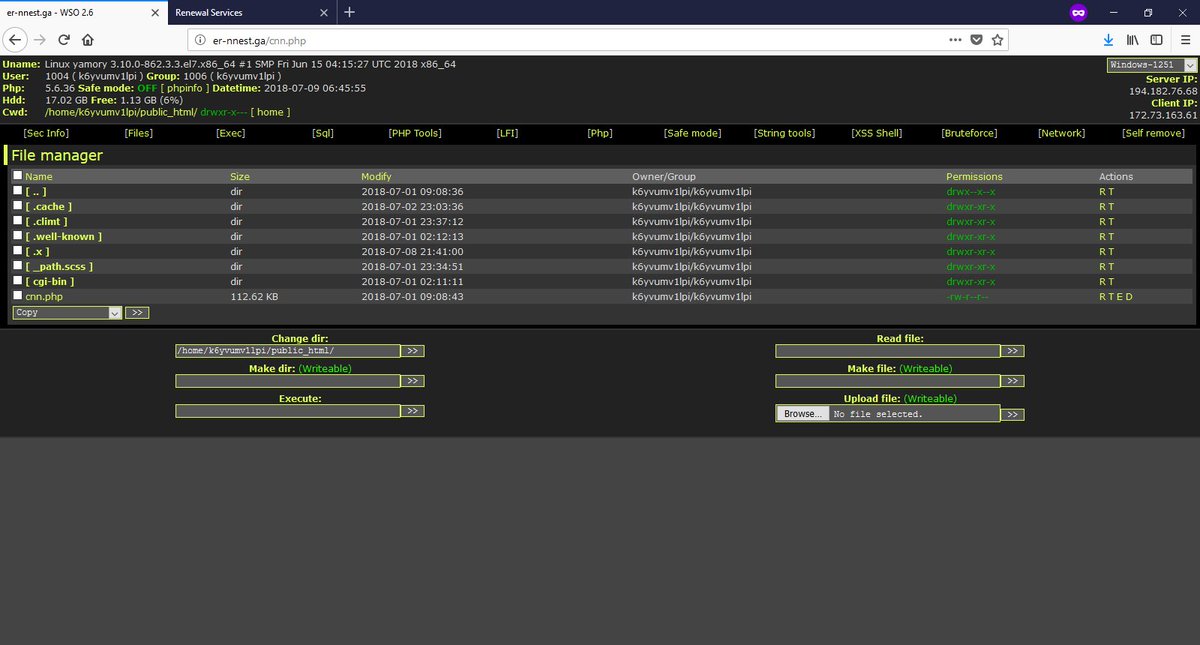Open the [Sec Info] menu item
Image resolution: width=1200 pixels, height=645 pixels.
46,133
